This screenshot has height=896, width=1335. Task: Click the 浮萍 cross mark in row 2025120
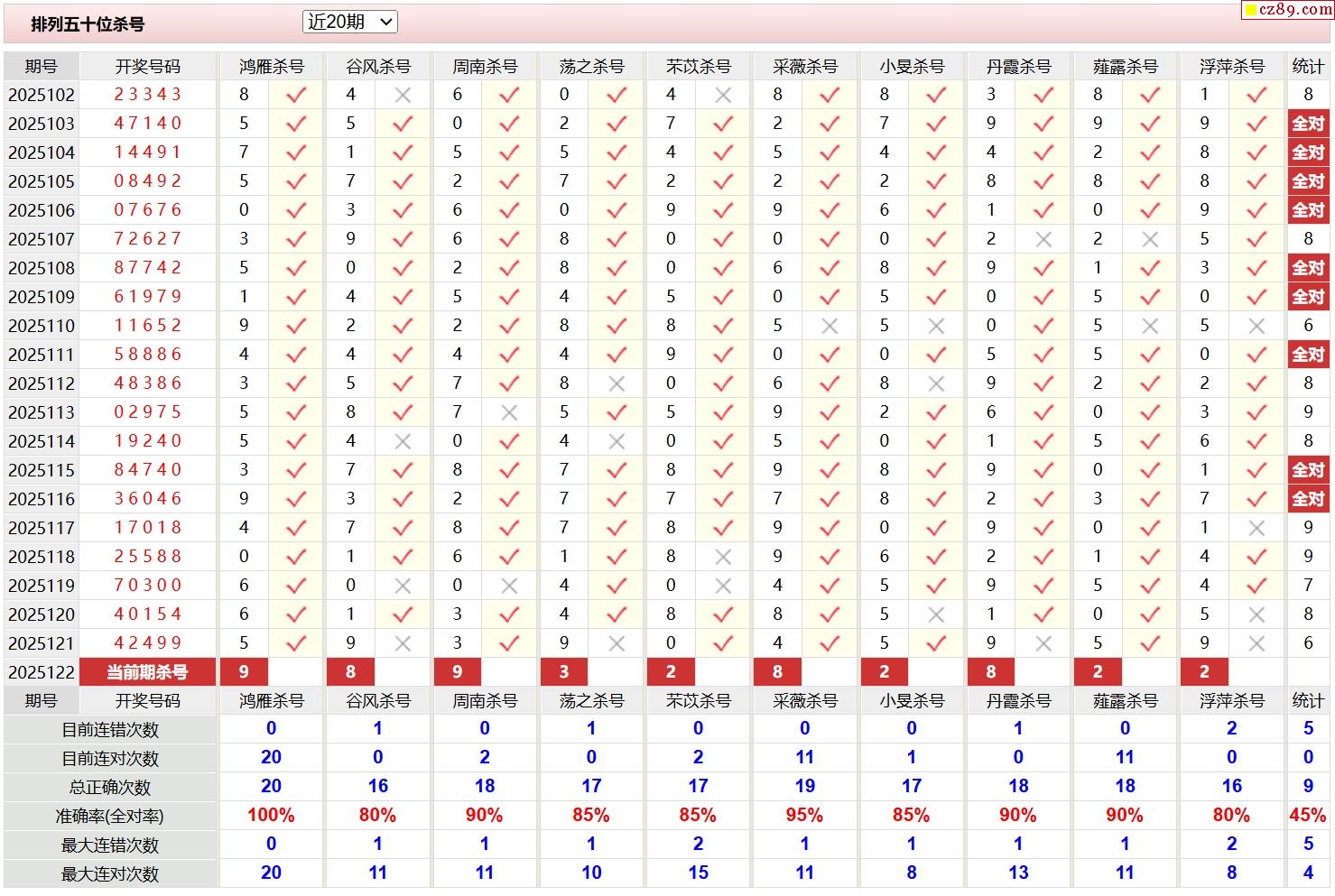1256,614
